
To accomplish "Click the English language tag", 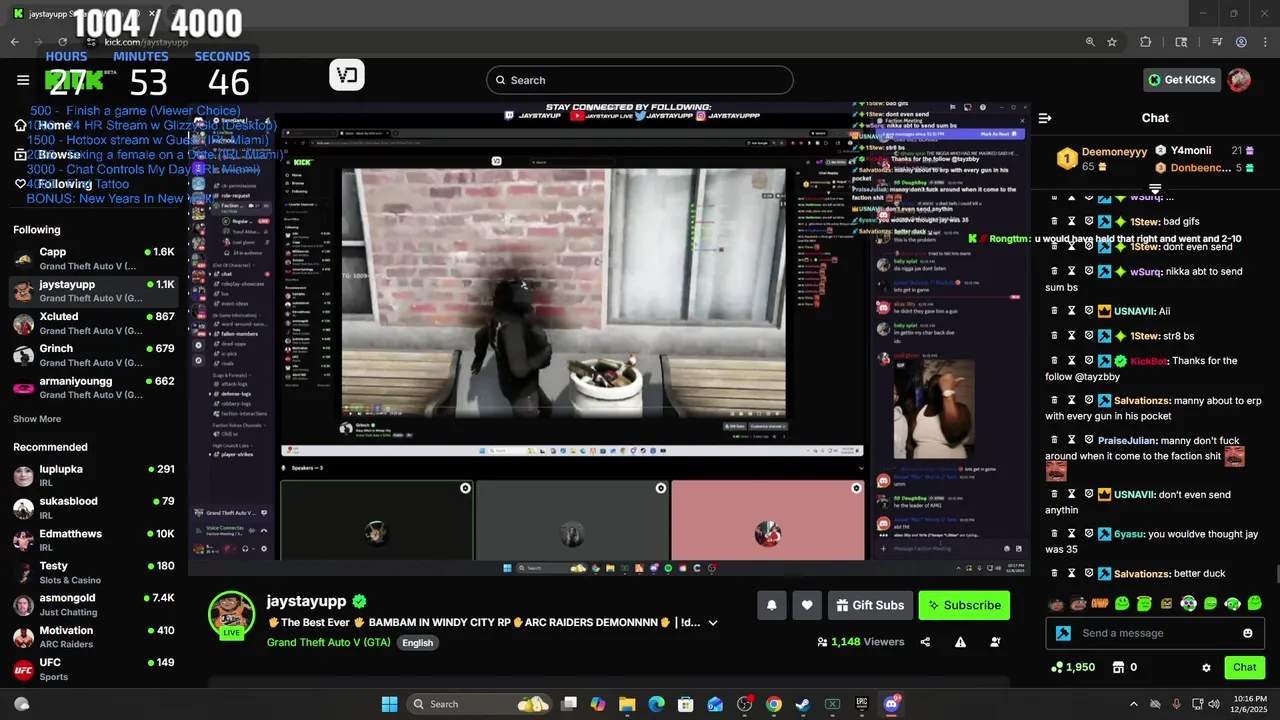I will tap(418, 643).
